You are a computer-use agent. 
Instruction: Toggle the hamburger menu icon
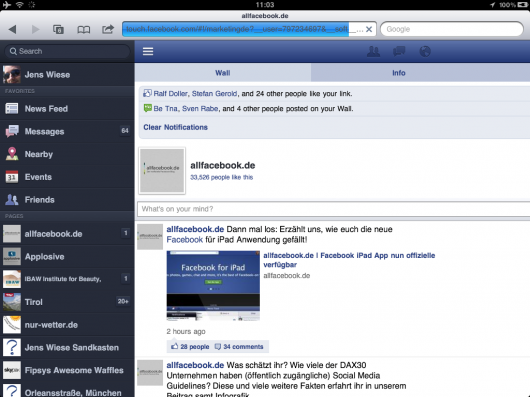(148, 51)
